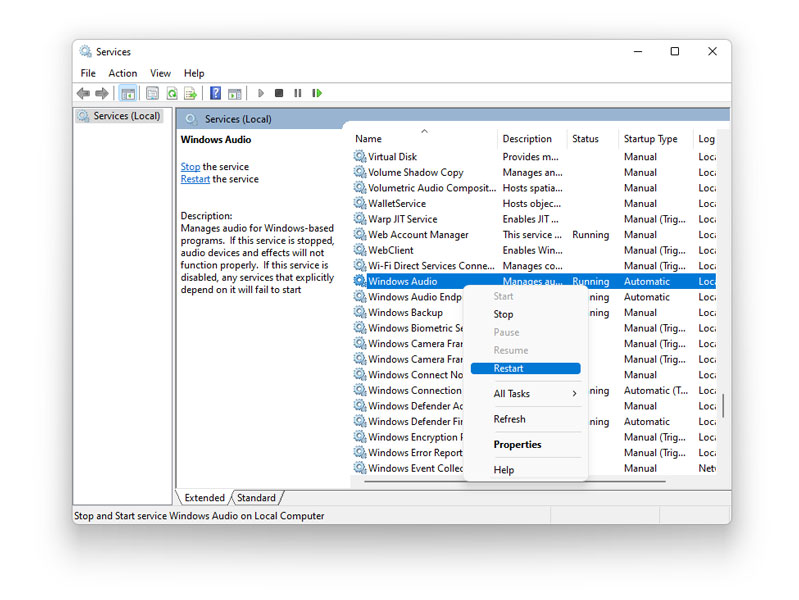The height and width of the screenshot is (600, 799).
Task: Select the Windows Encryption F service row
Action: coord(534,437)
